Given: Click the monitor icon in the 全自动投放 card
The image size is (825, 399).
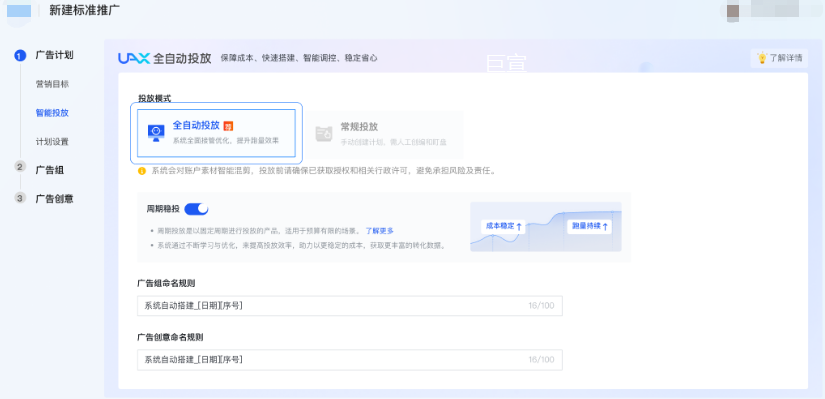Looking at the screenshot, I should [156, 133].
